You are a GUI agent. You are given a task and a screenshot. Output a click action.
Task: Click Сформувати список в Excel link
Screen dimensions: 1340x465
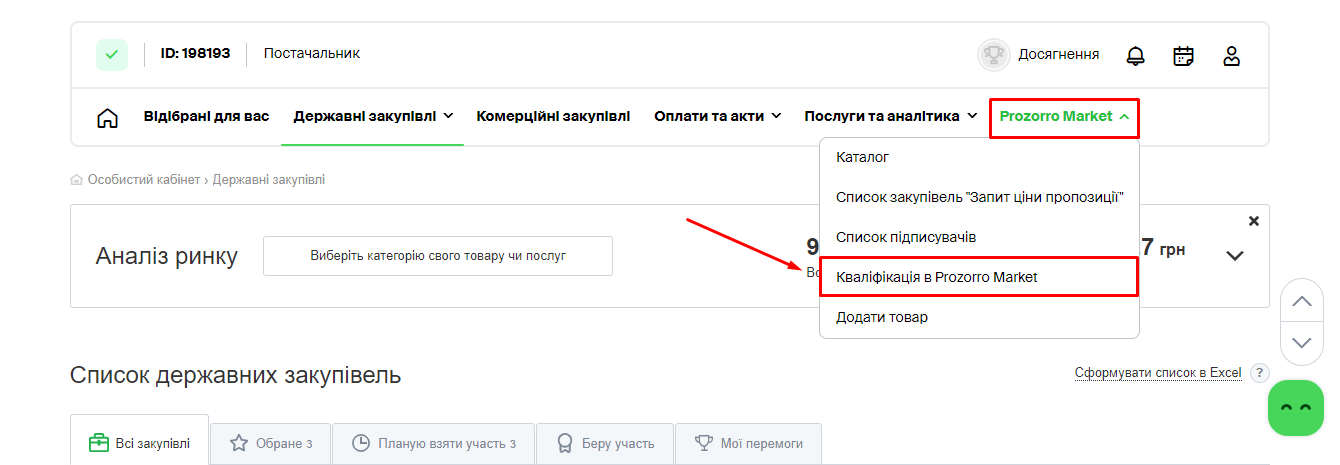pyautogui.click(x=1157, y=373)
